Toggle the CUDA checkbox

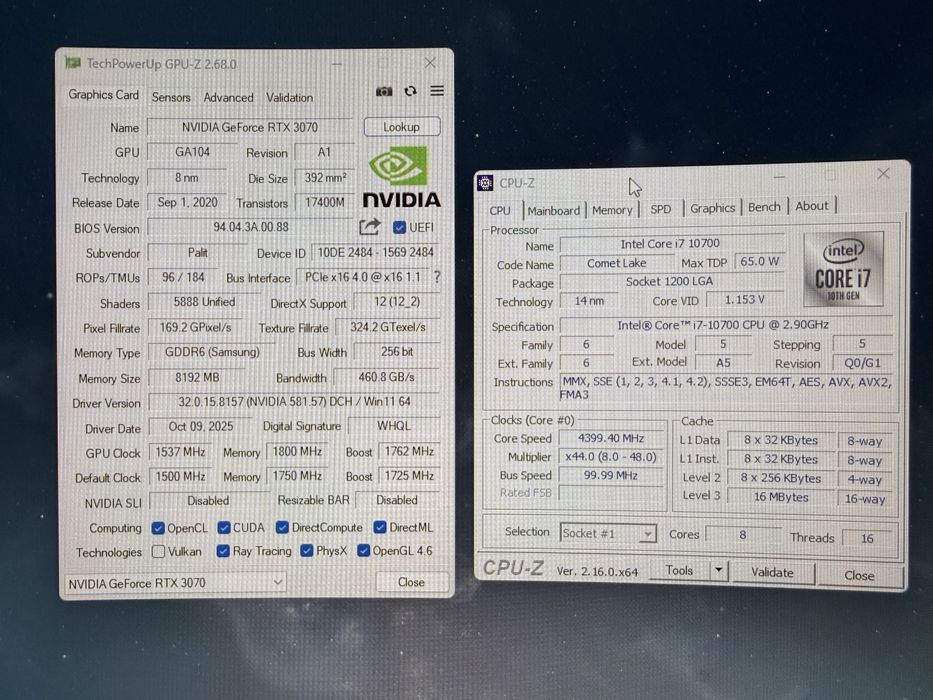[x=224, y=527]
